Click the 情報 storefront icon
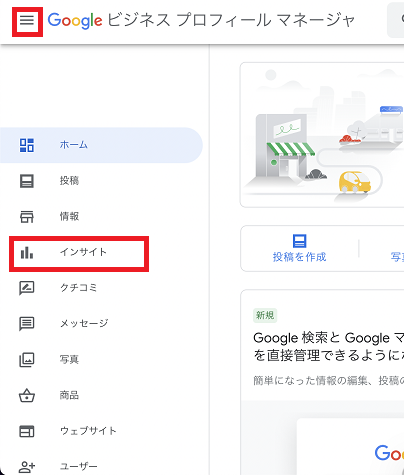Screen dimensions: 404x475 (27, 217)
